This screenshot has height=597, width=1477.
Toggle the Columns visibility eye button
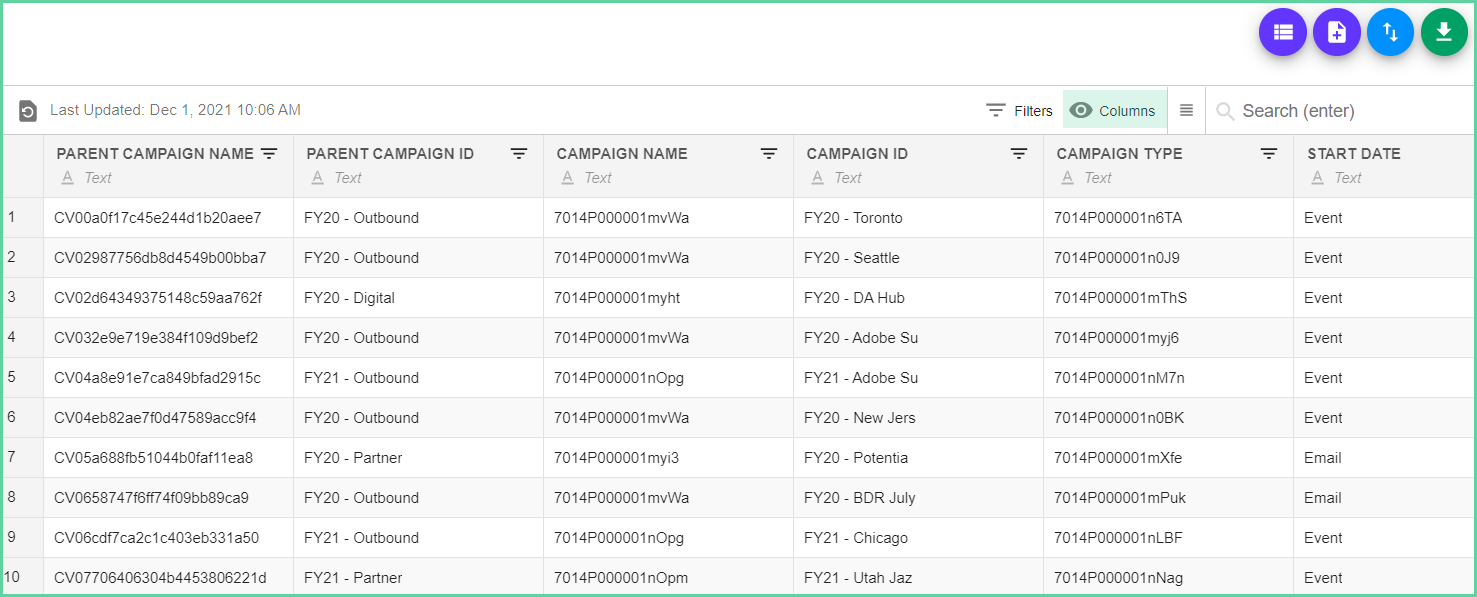(1114, 110)
